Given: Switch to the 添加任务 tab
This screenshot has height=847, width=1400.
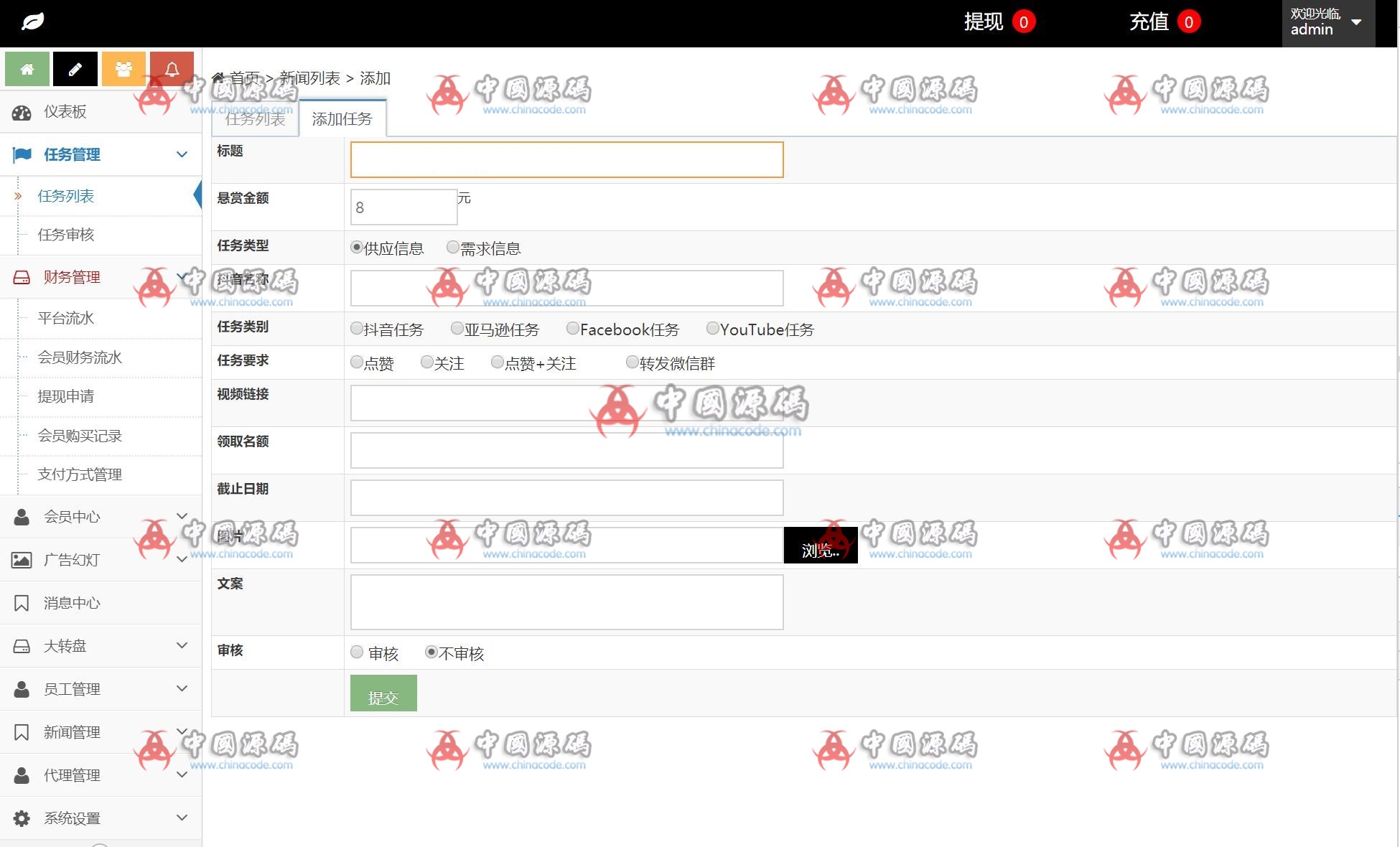Looking at the screenshot, I should point(342,119).
